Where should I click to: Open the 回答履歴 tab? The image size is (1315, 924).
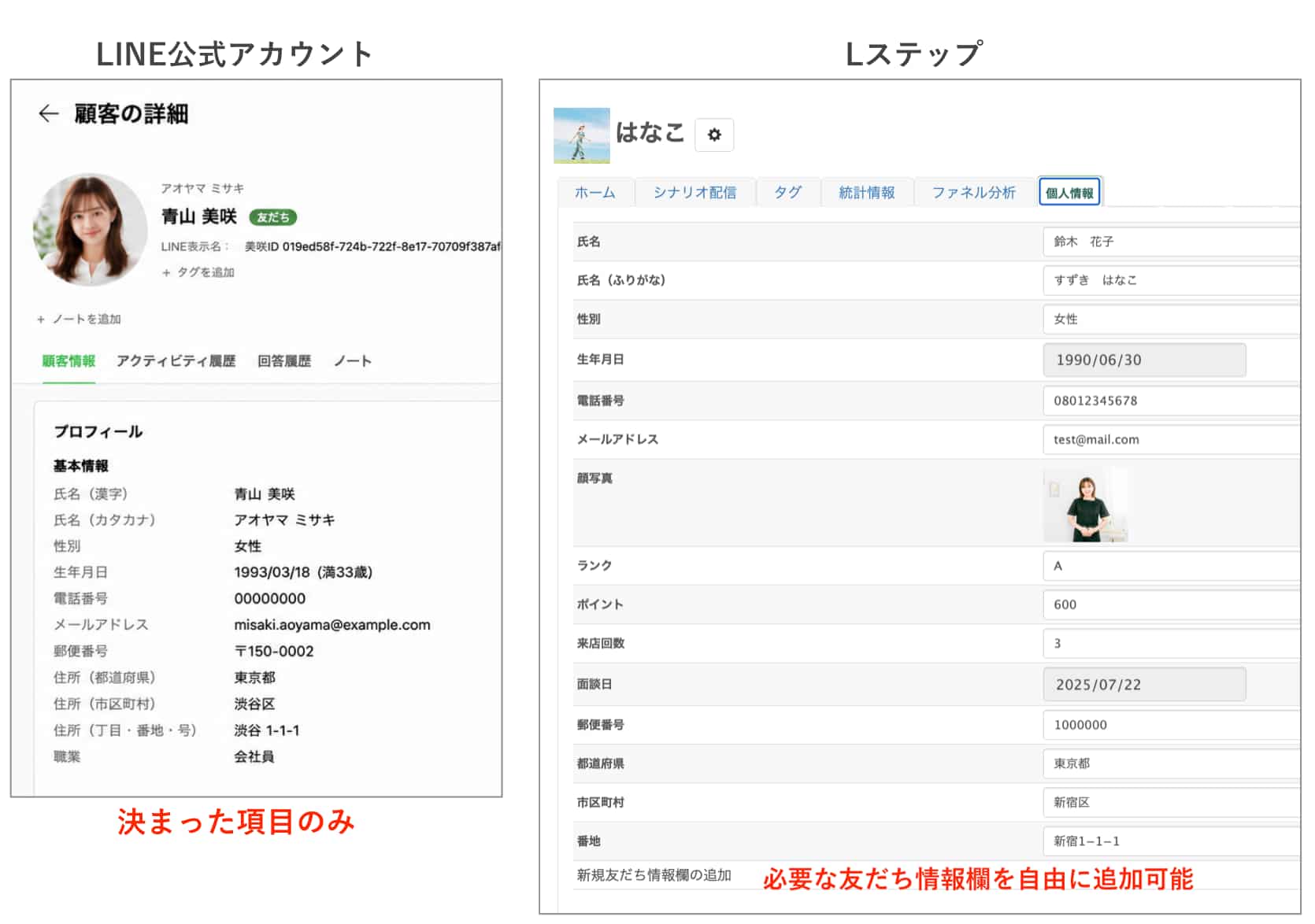click(284, 360)
